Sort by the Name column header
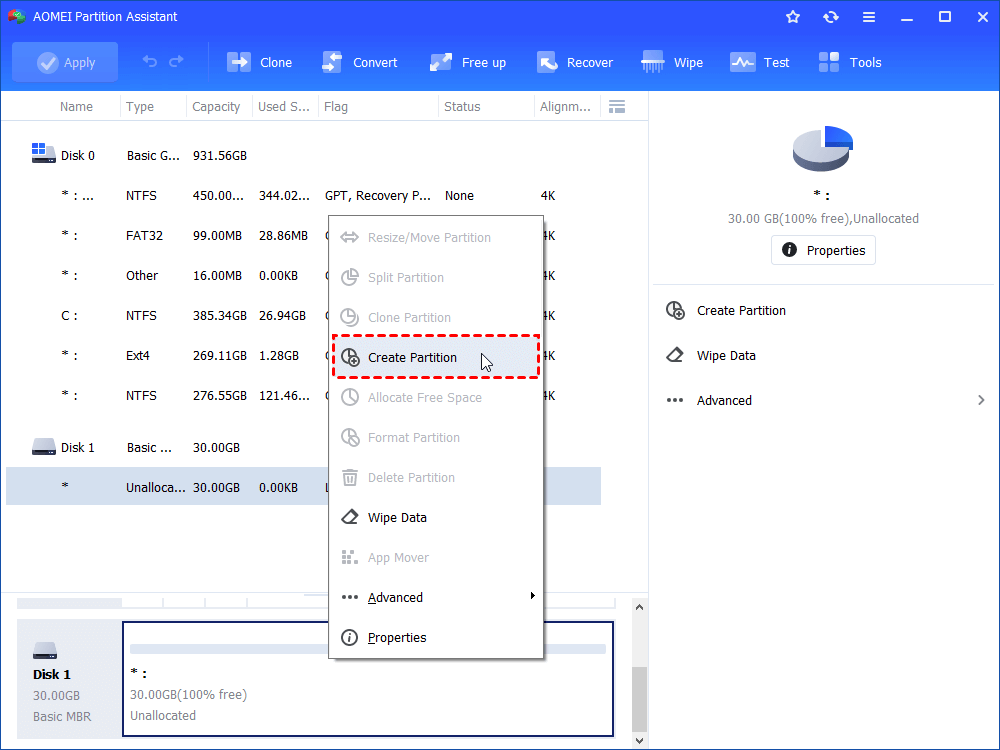The image size is (1000, 750). (76, 107)
